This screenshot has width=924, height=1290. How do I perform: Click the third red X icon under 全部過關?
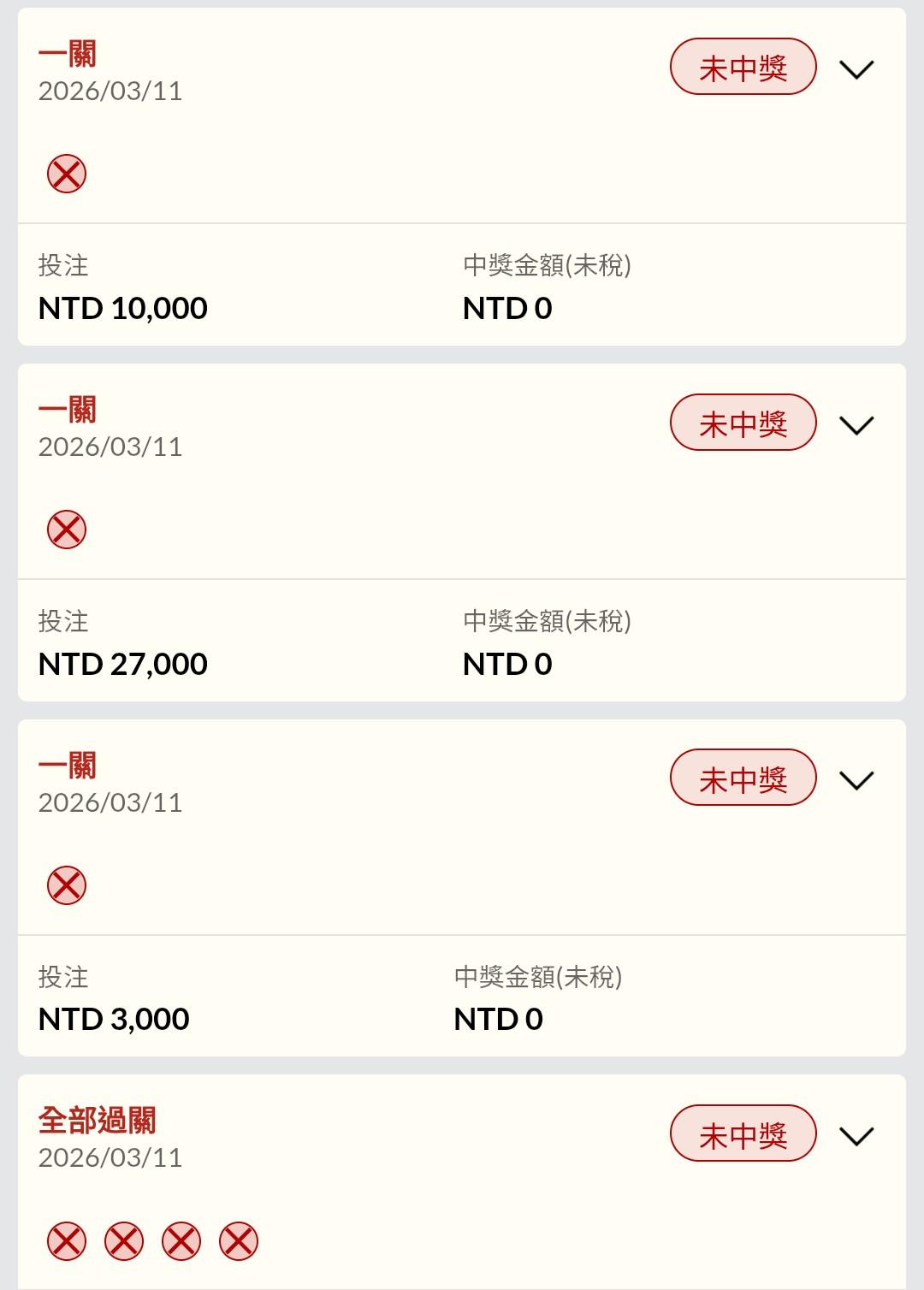181,1241
